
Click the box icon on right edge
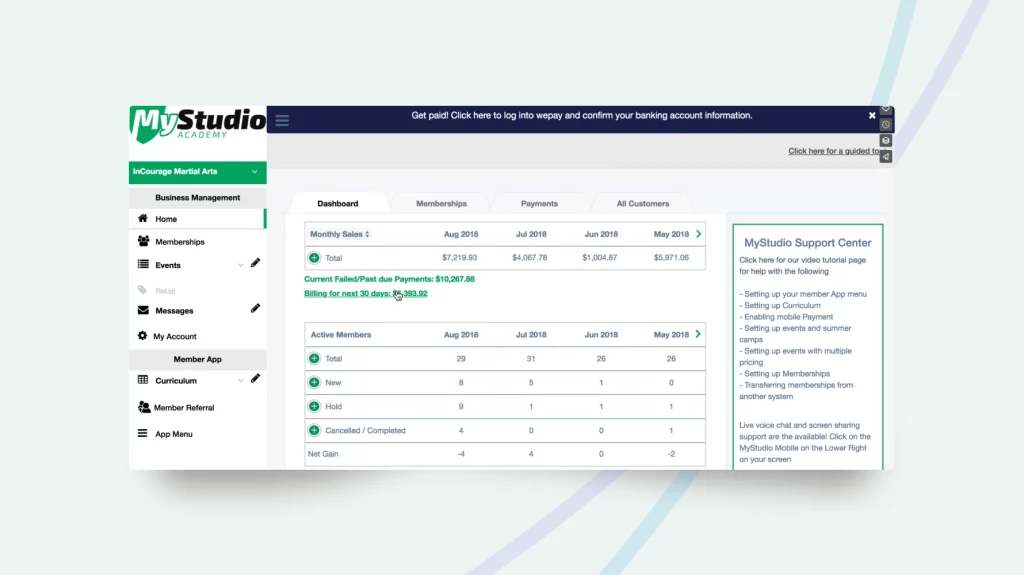(886, 140)
